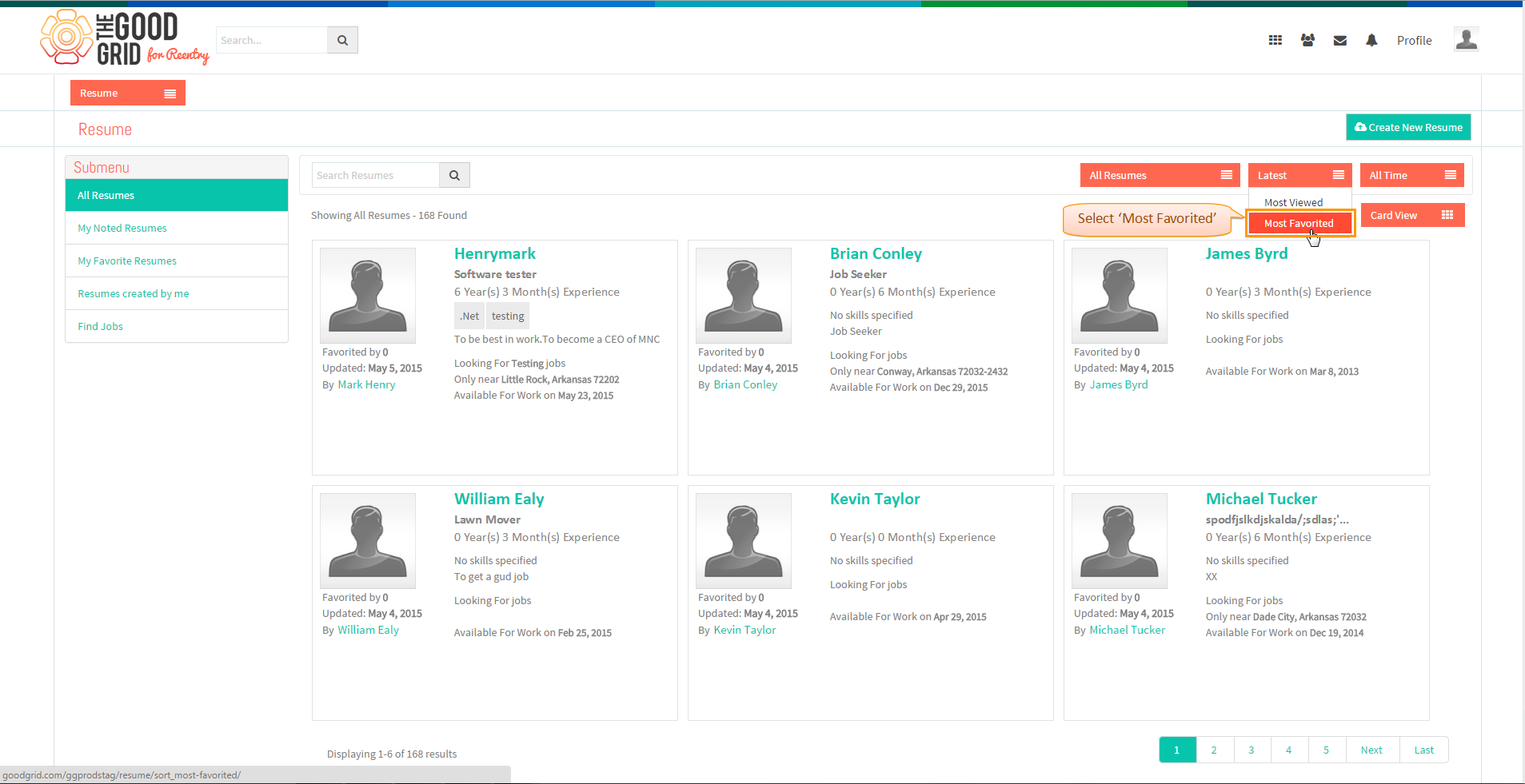Screen dimensions: 1525x784
Task: Click Create New Resume button
Action: 1408,127
